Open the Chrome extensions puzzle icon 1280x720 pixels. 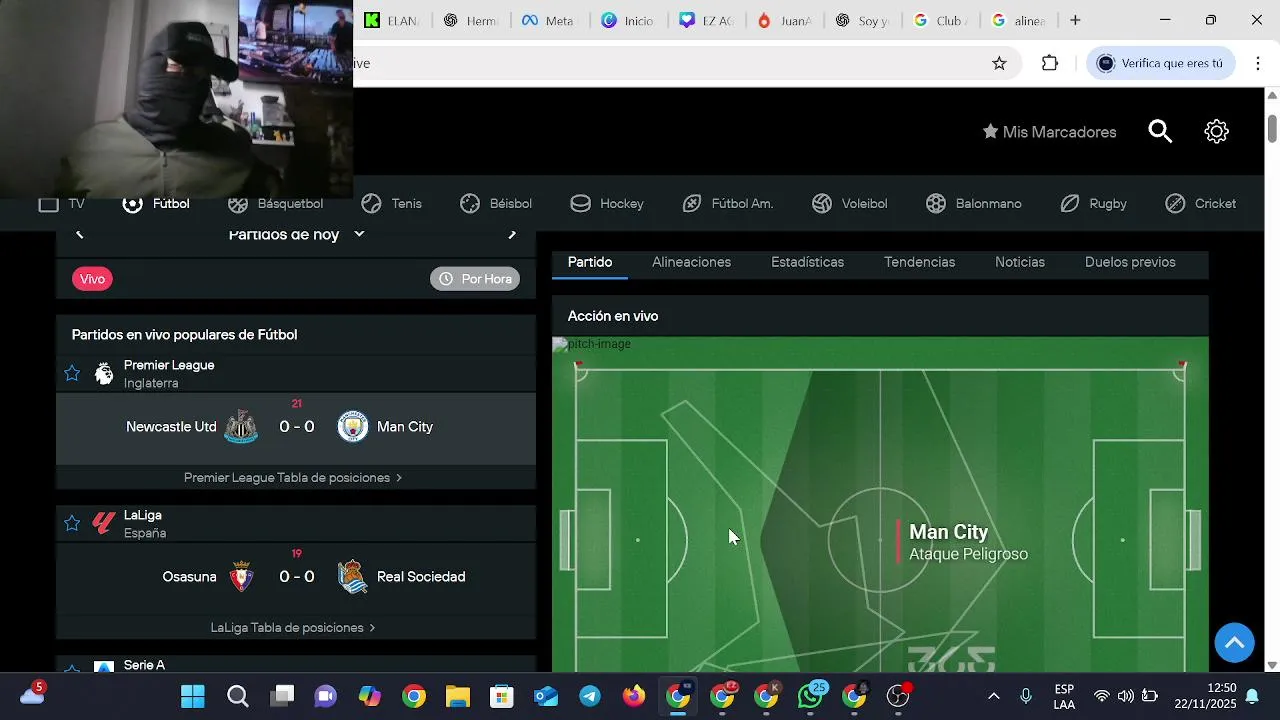(x=1050, y=63)
